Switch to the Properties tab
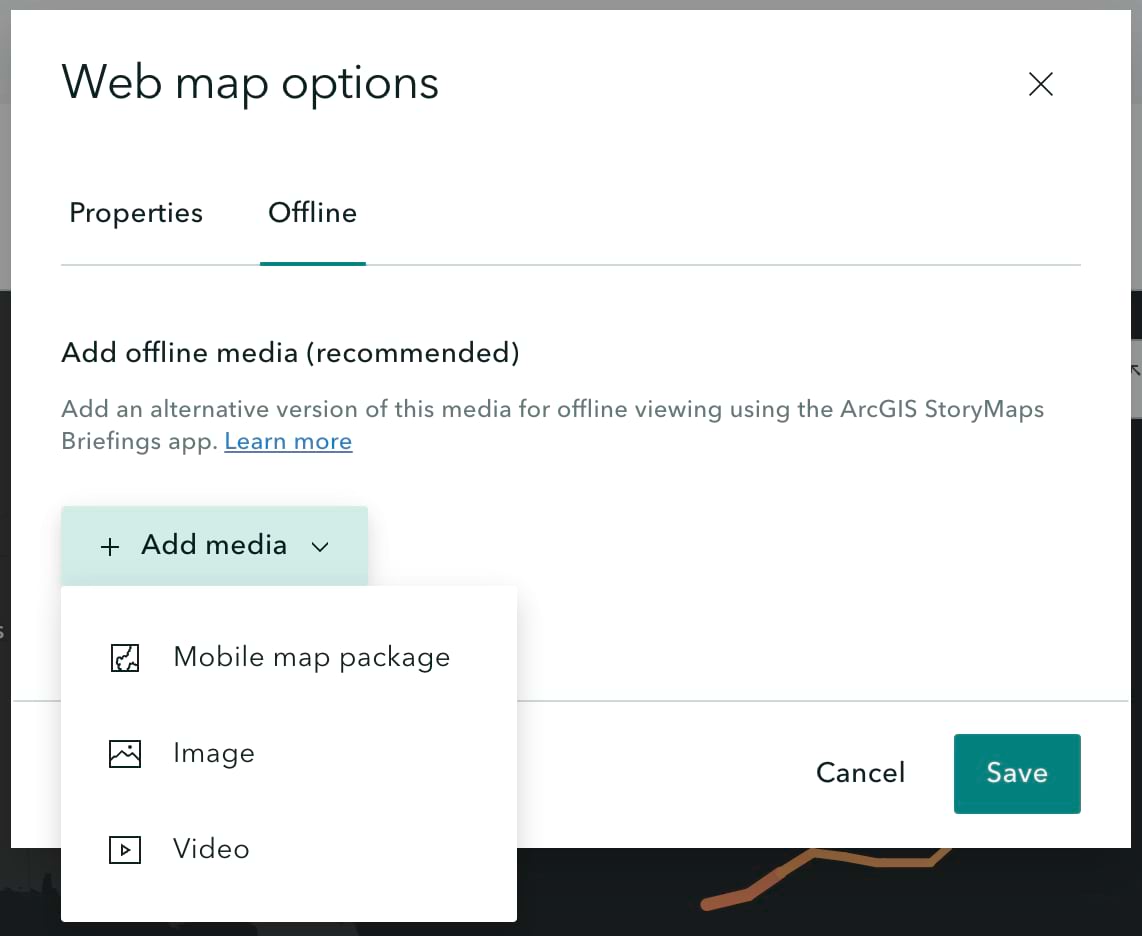 click(x=135, y=213)
